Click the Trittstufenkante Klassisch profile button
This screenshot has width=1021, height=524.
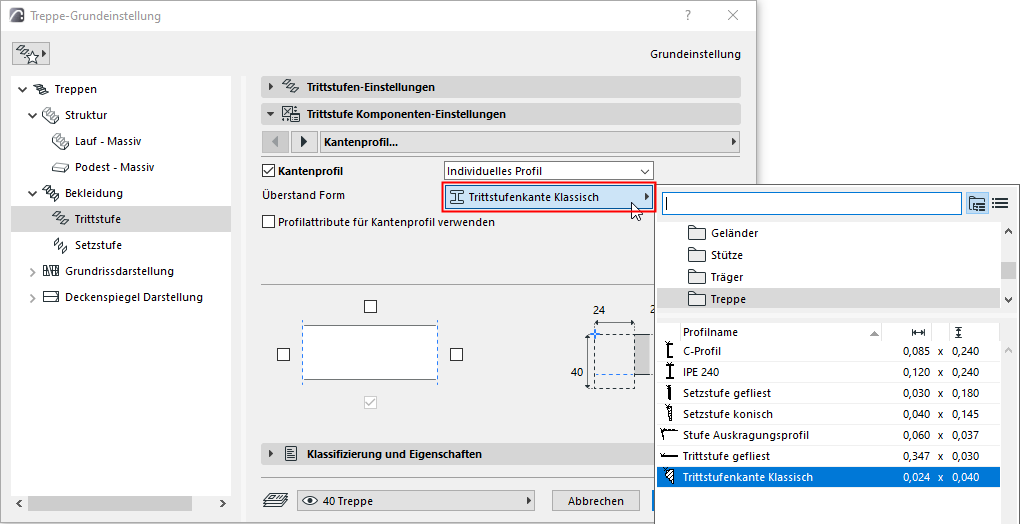(548, 197)
